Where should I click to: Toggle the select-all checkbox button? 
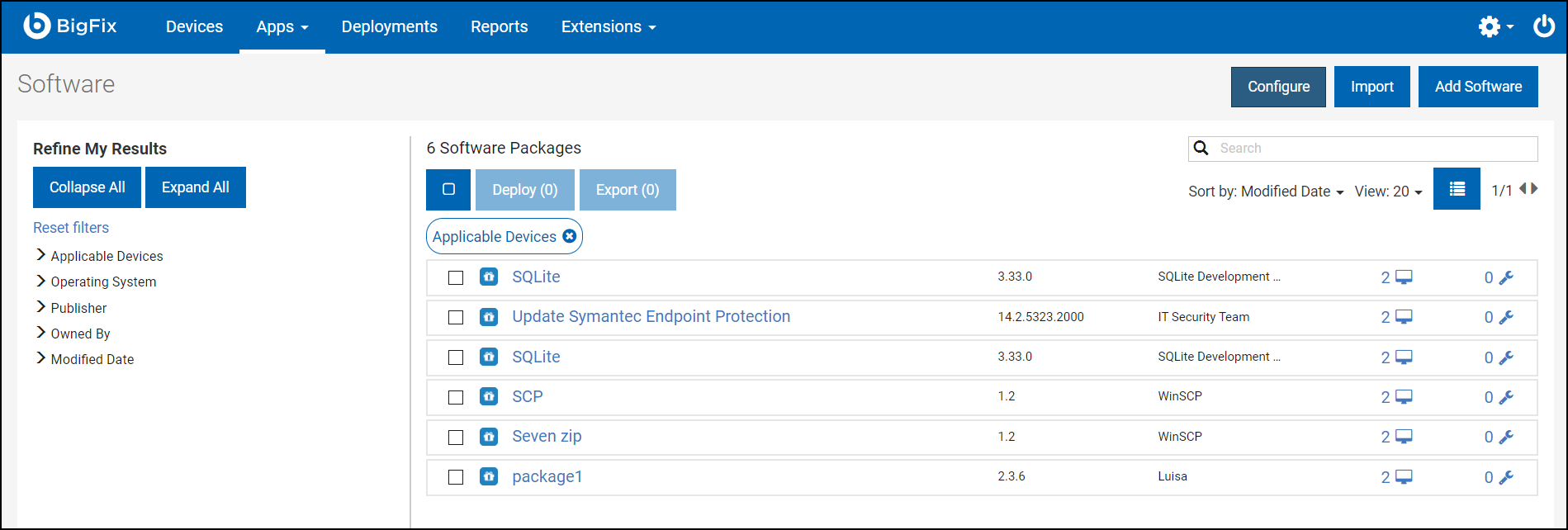(x=448, y=190)
